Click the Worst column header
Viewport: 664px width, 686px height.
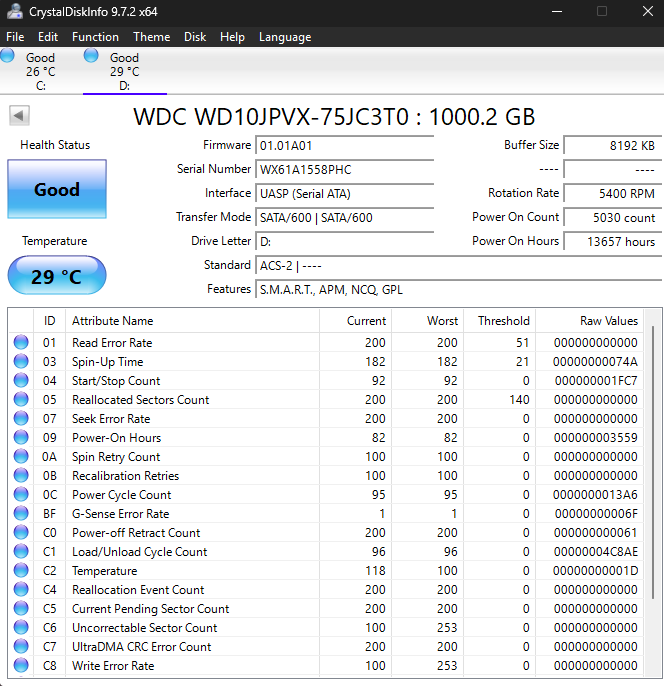click(x=428, y=321)
